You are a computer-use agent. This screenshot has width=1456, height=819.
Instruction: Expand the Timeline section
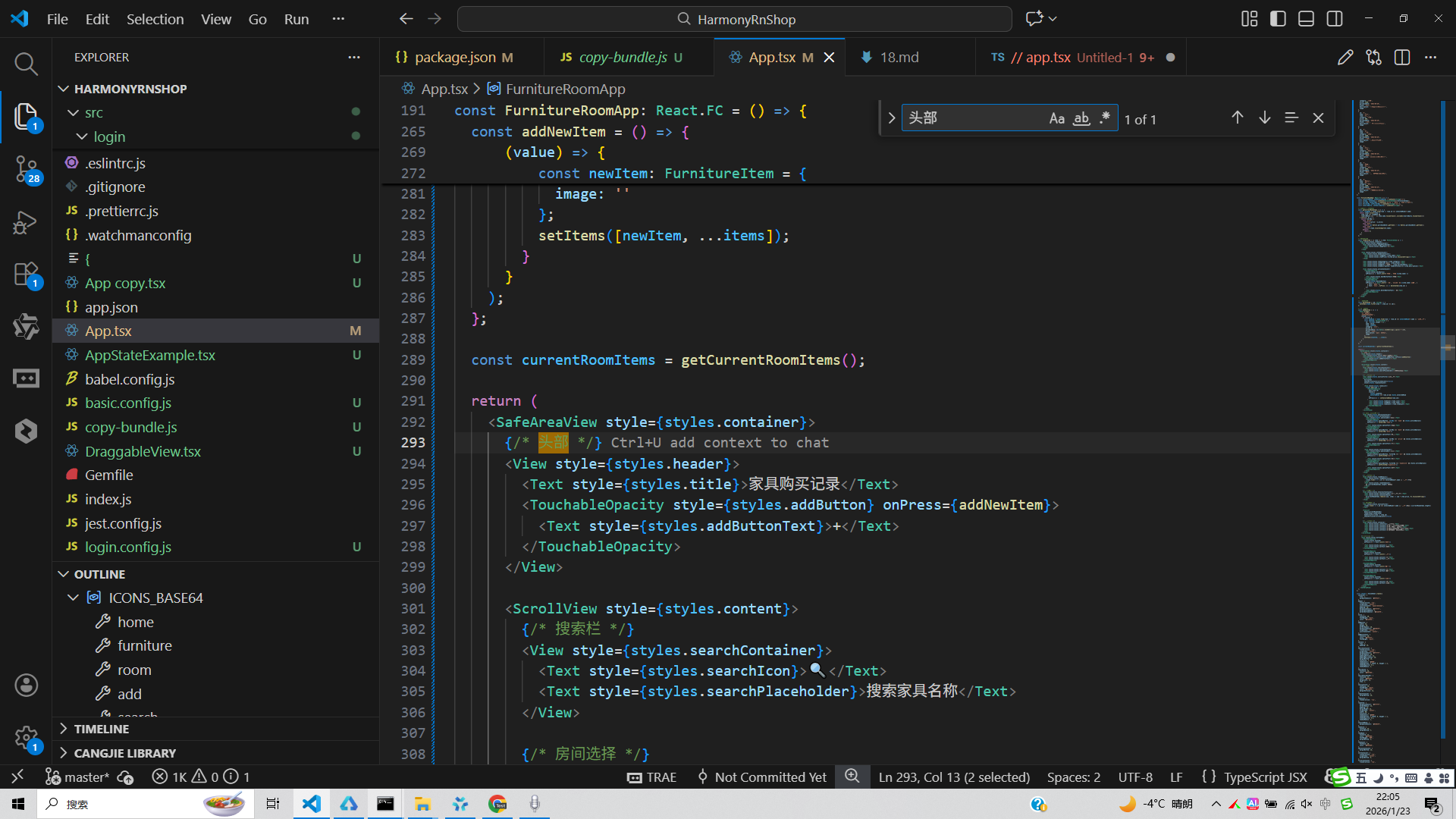[x=102, y=729]
